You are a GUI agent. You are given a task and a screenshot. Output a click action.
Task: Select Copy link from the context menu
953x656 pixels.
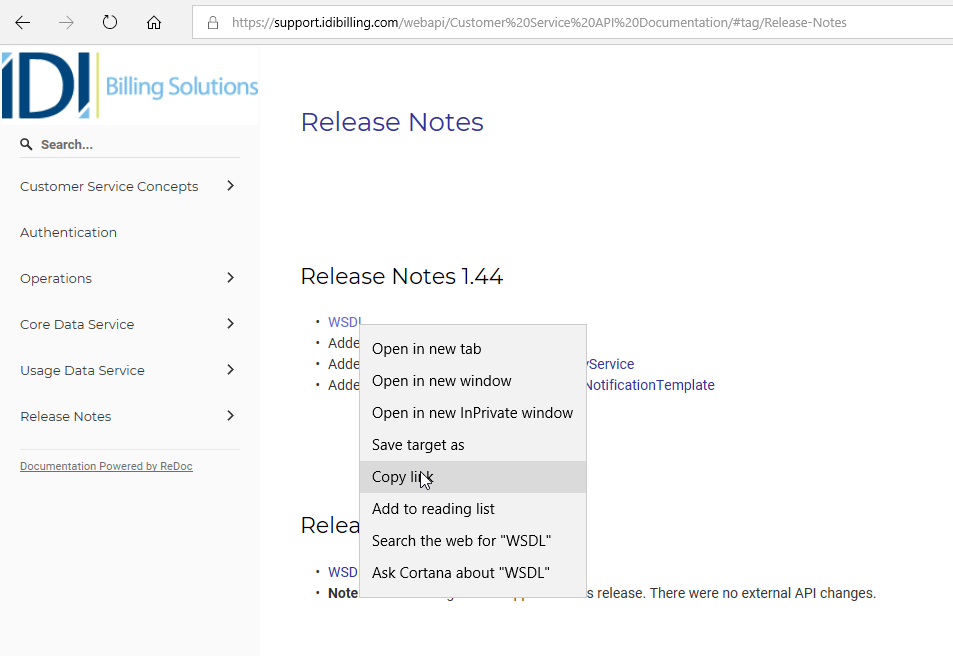(402, 477)
